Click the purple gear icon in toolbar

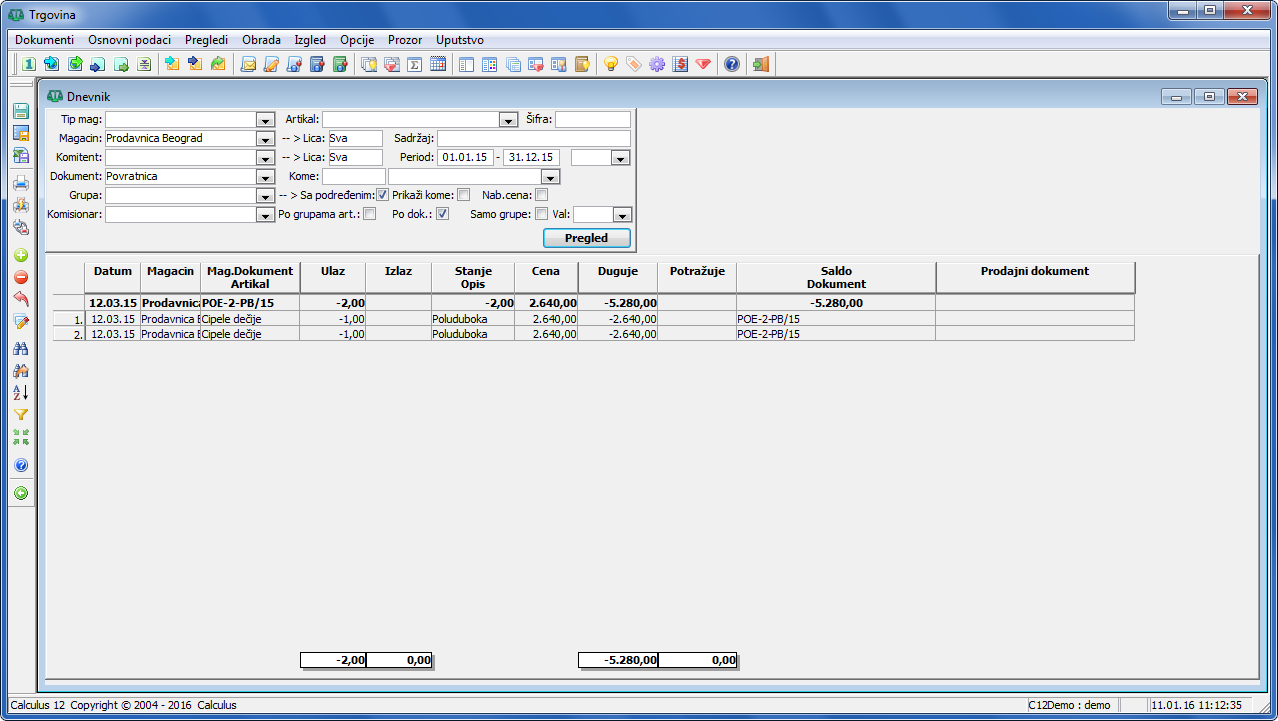coord(657,64)
